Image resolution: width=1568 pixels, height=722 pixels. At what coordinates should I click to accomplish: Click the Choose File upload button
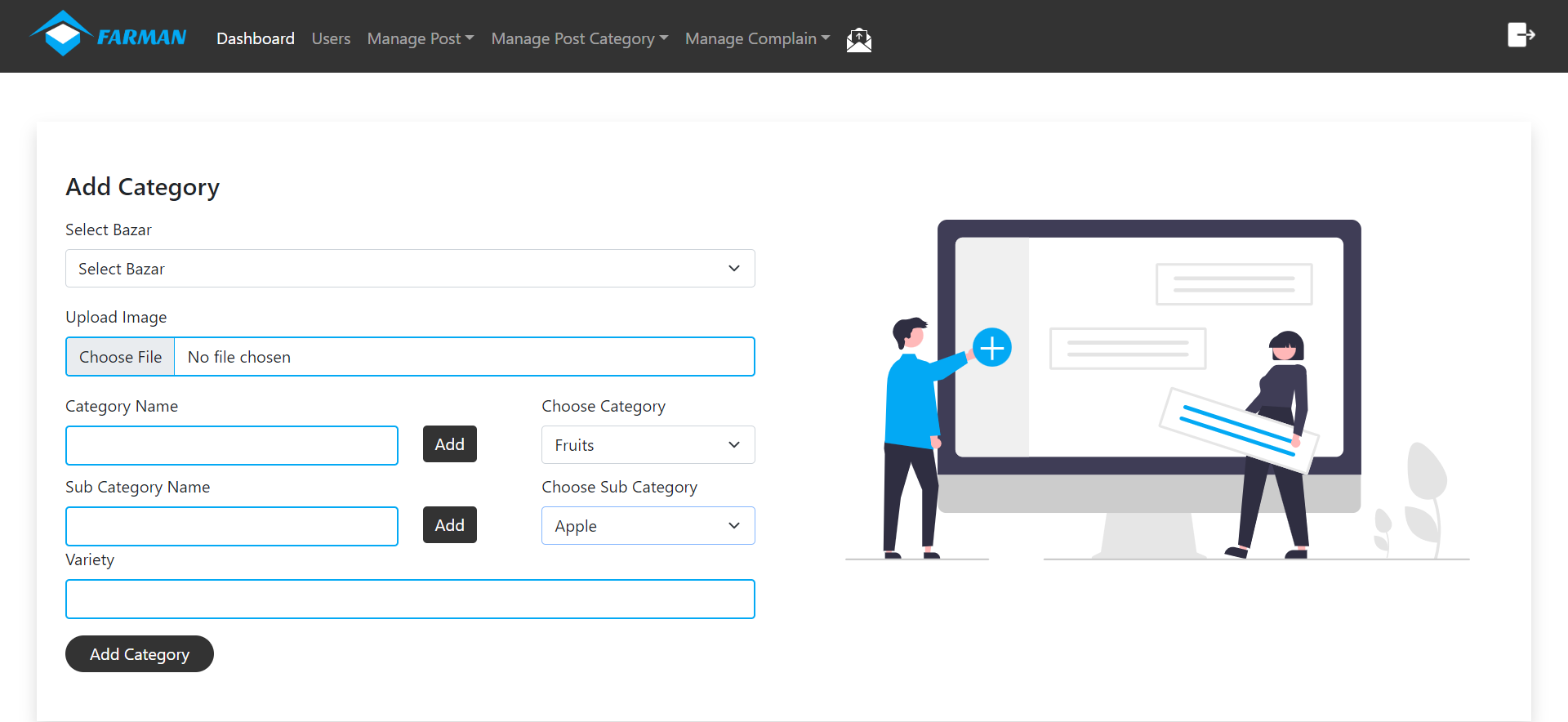[x=121, y=357]
